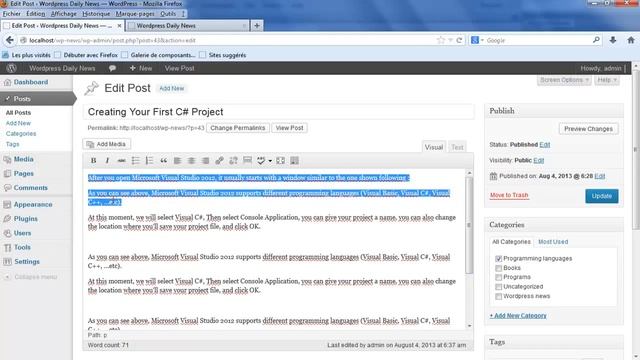Switch to Text editor tab
Viewport: 640px width, 360px height.
(x=457, y=147)
